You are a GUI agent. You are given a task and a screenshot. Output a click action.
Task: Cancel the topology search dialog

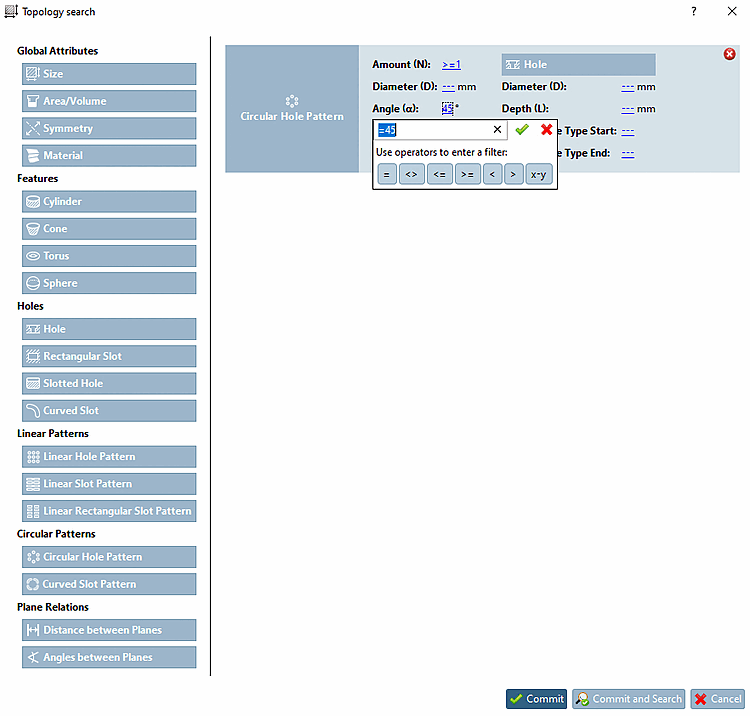point(717,699)
